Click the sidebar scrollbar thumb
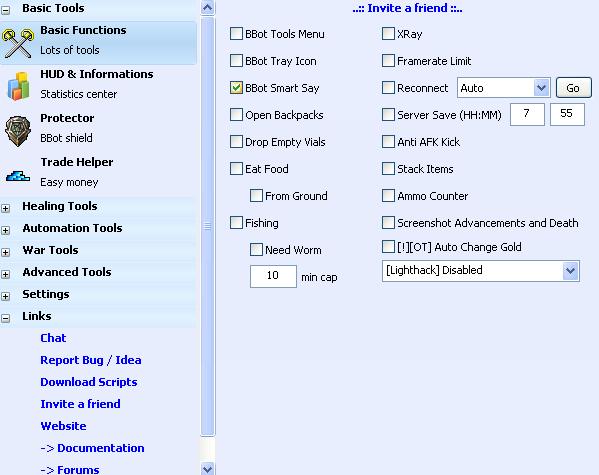The width and height of the screenshot is (599, 475). 207,226
